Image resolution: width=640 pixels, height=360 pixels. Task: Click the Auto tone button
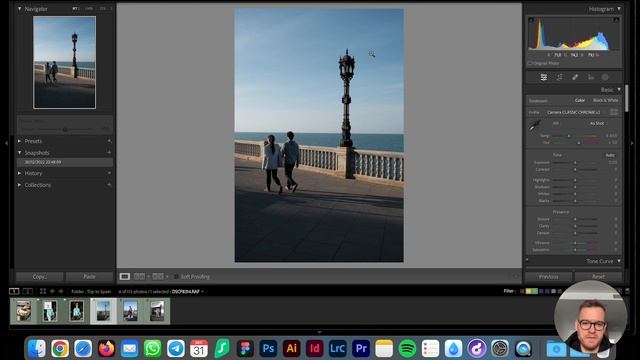click(610, 155)
